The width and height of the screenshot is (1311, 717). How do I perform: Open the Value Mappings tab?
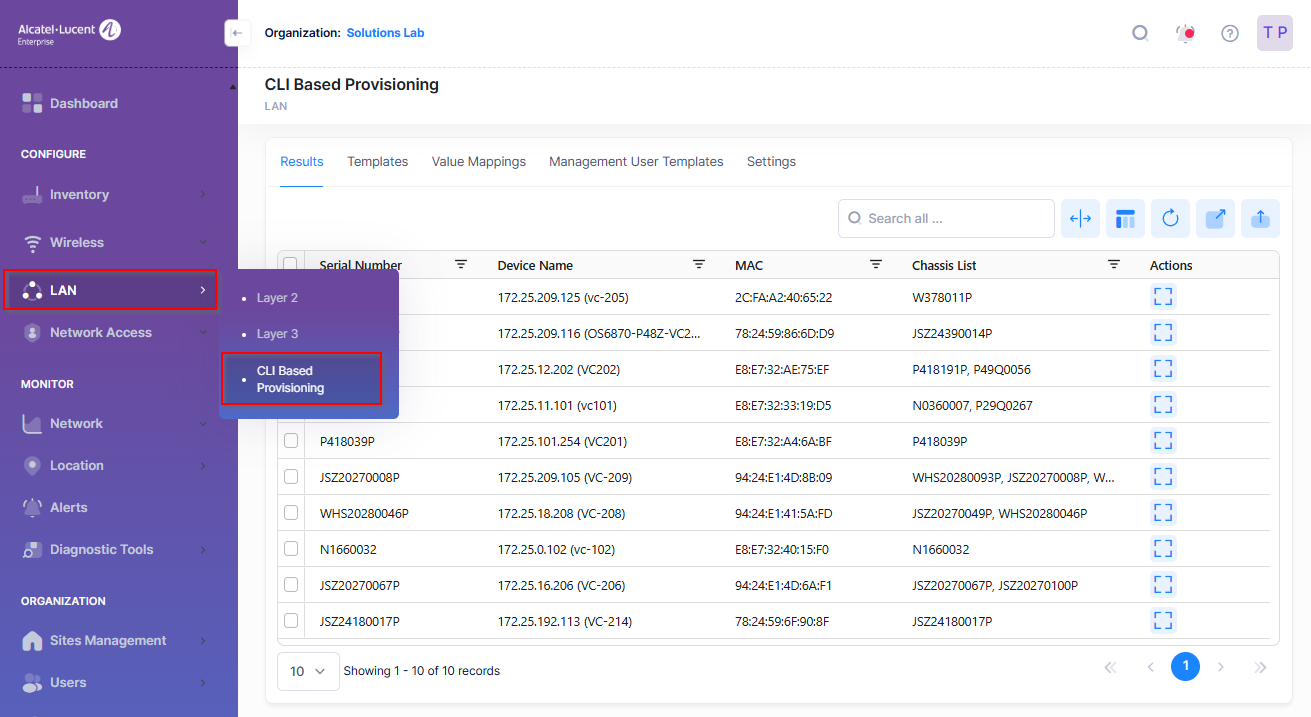478,162
